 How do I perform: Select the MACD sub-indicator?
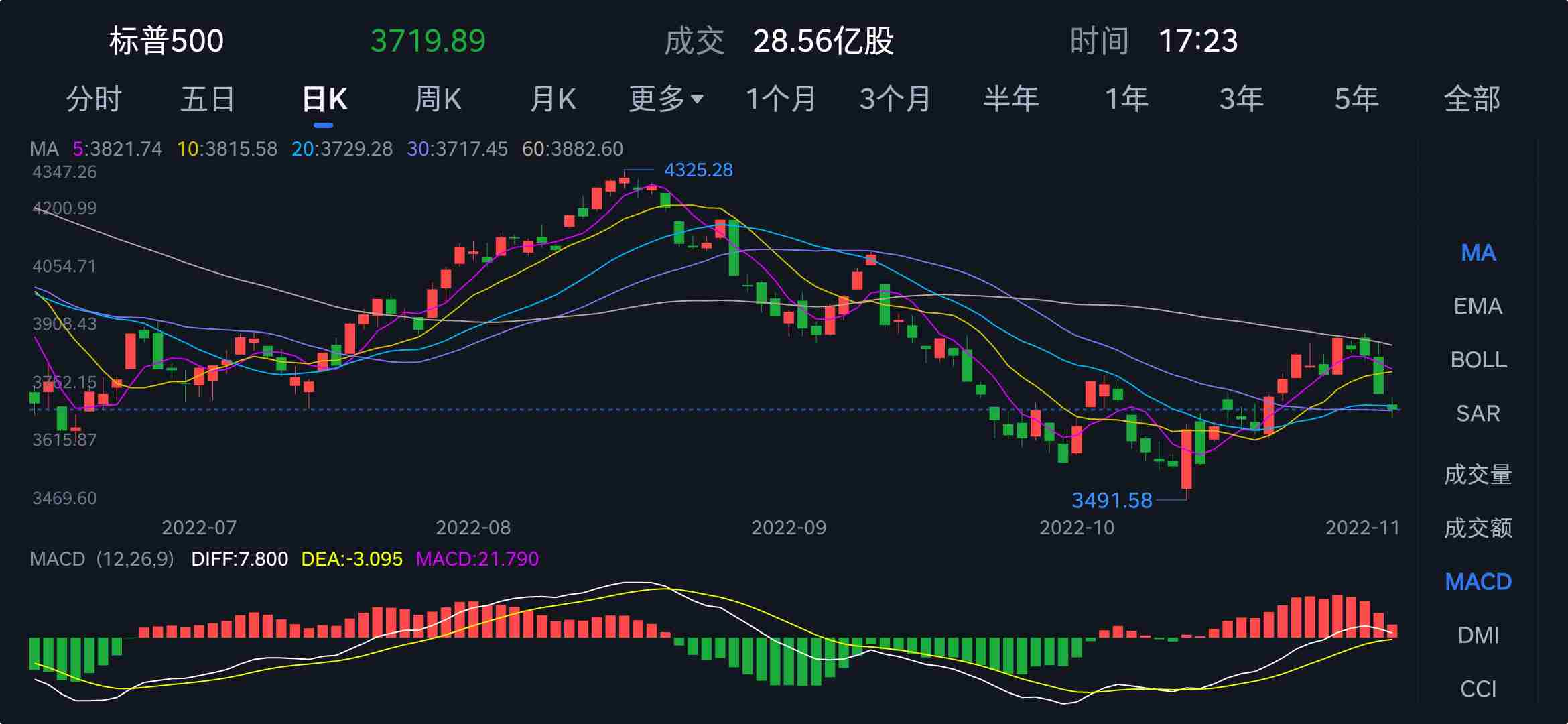[1478, 582]
